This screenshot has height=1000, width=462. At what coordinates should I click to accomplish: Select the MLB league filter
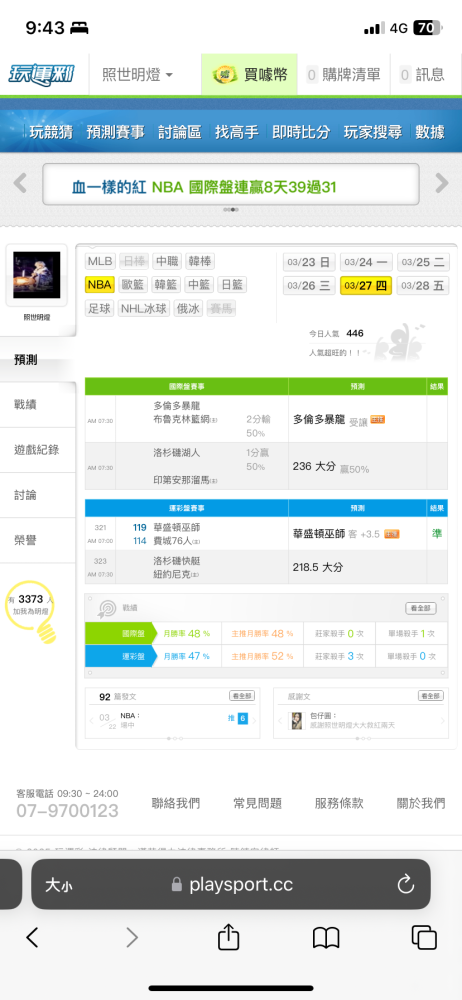[100, 261]
